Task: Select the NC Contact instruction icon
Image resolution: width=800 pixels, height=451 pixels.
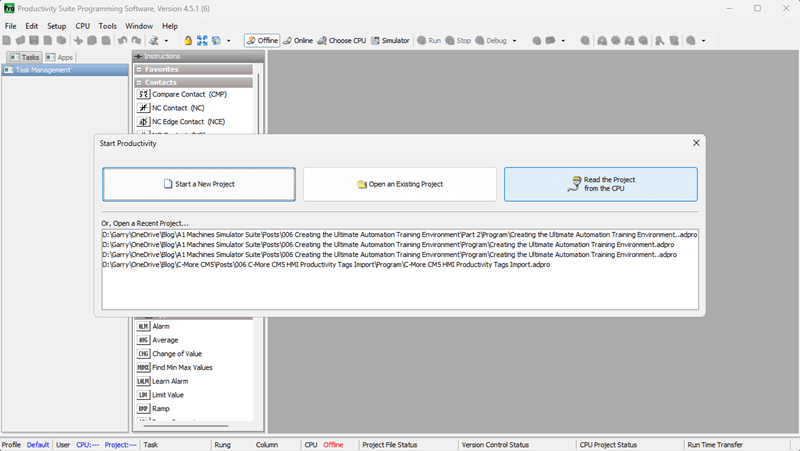Action: 143,108
